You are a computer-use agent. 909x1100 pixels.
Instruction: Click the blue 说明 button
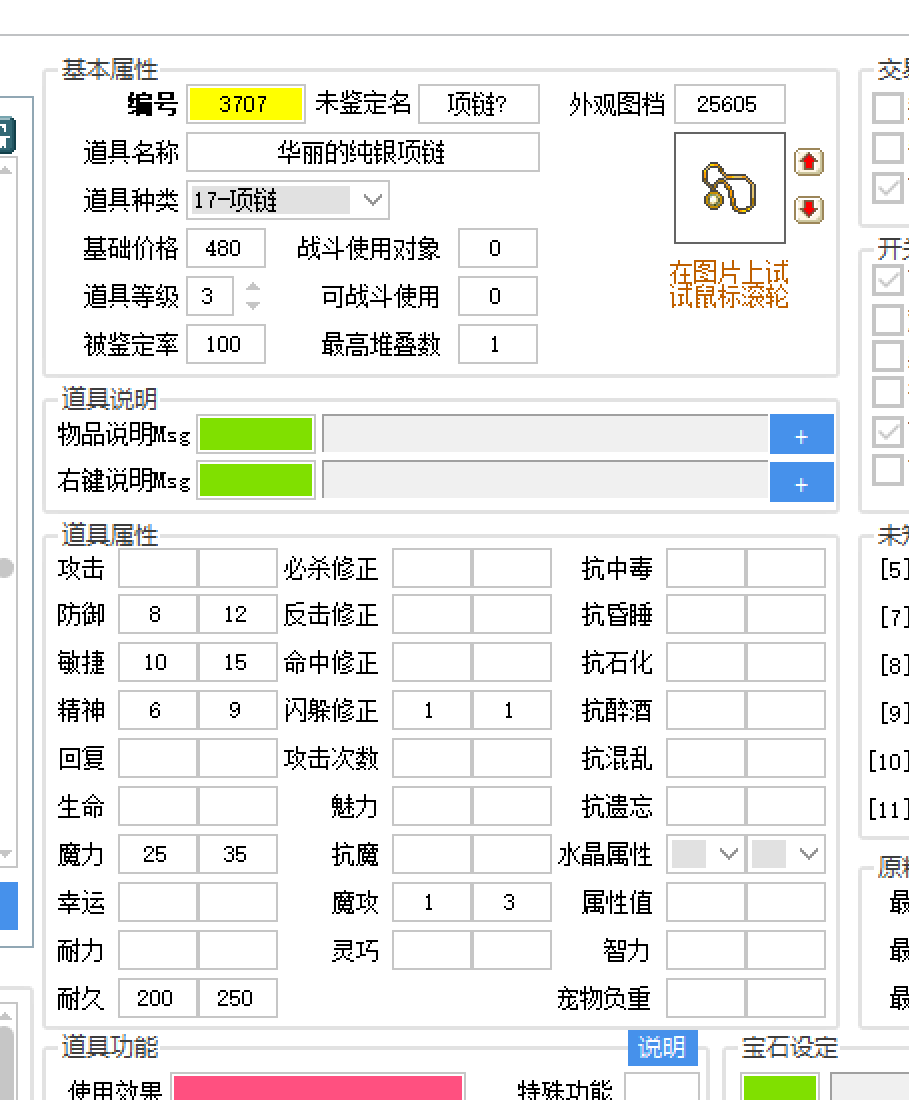pos(662,1048)
